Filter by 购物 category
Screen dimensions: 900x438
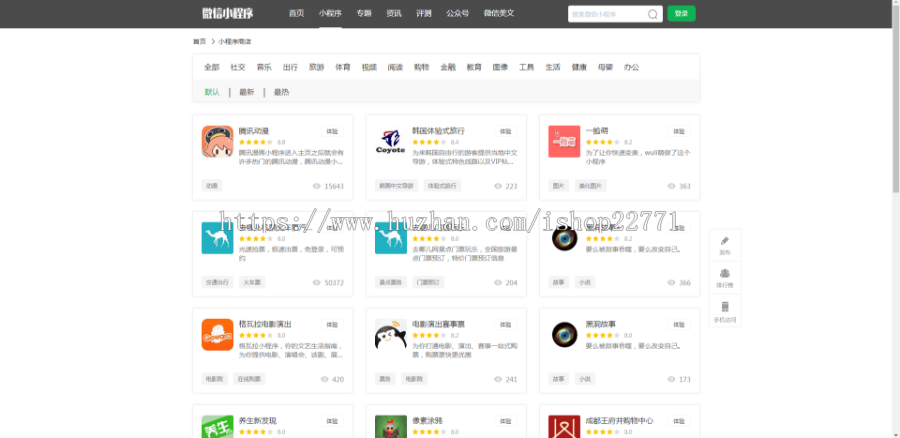pyautogui.click(x=421, y=67)
